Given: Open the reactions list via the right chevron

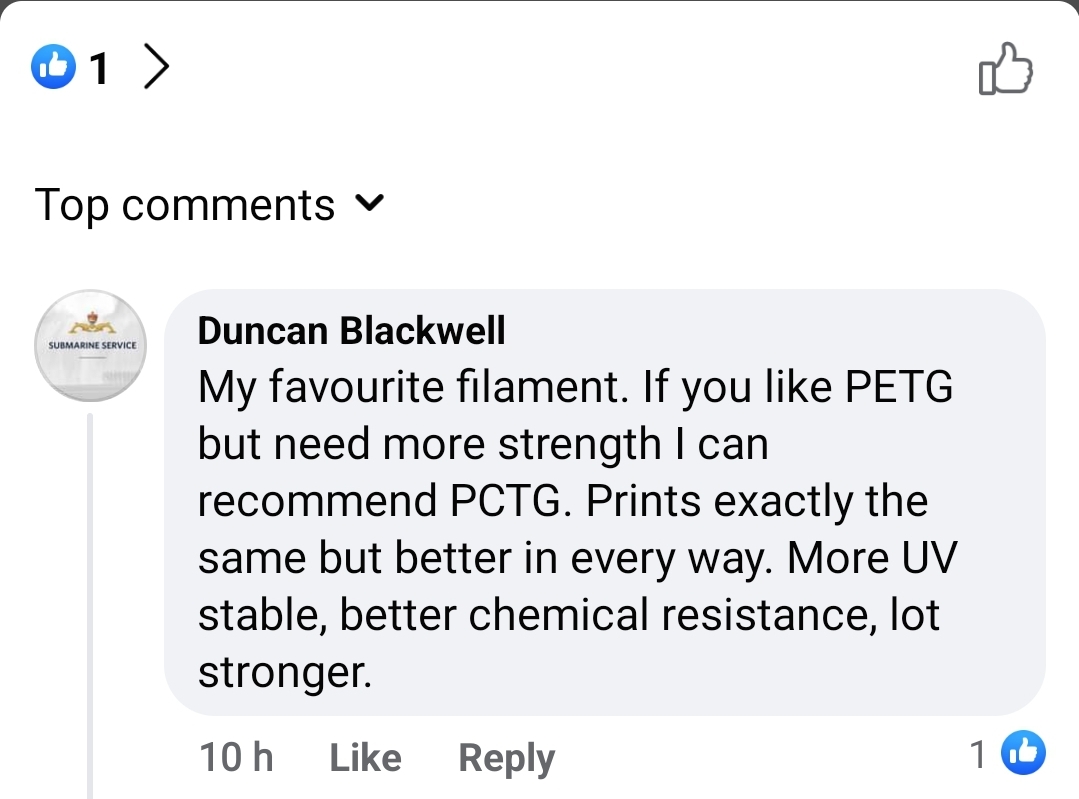Looking at the screenshot, I should point(156,67).
